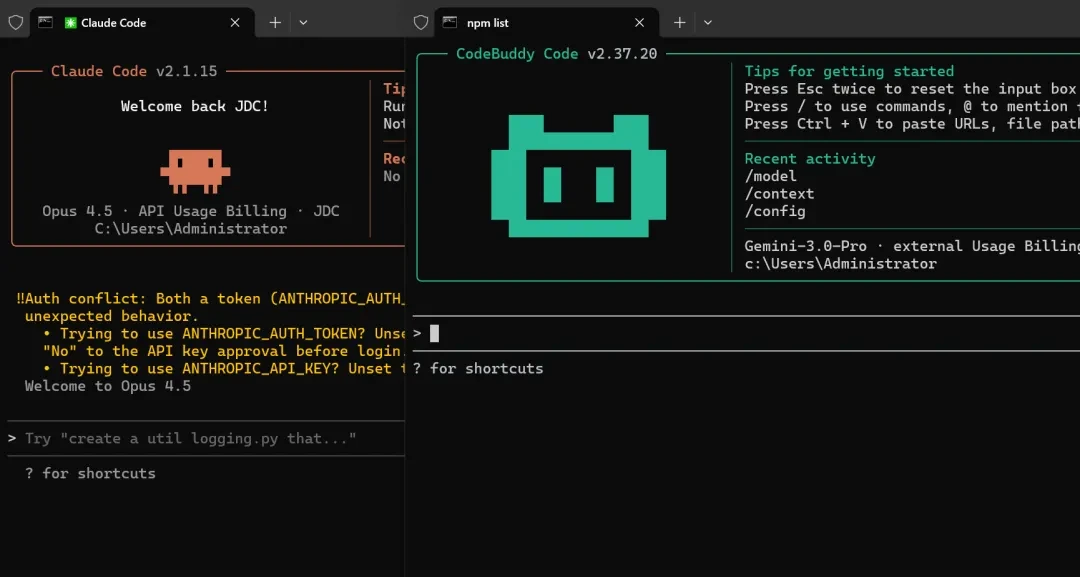Click C:\Users\Administrator path in Claude Code

point(191,229)
